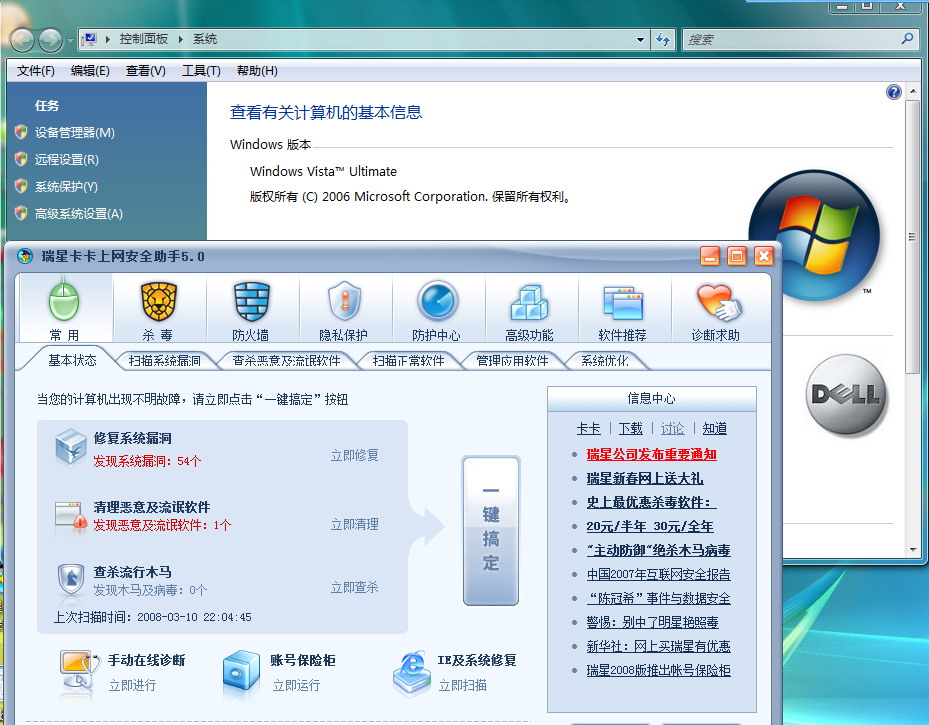Open the 帮助(H) menu
This screenshot has height=725, width=929.
pos(257,71)
